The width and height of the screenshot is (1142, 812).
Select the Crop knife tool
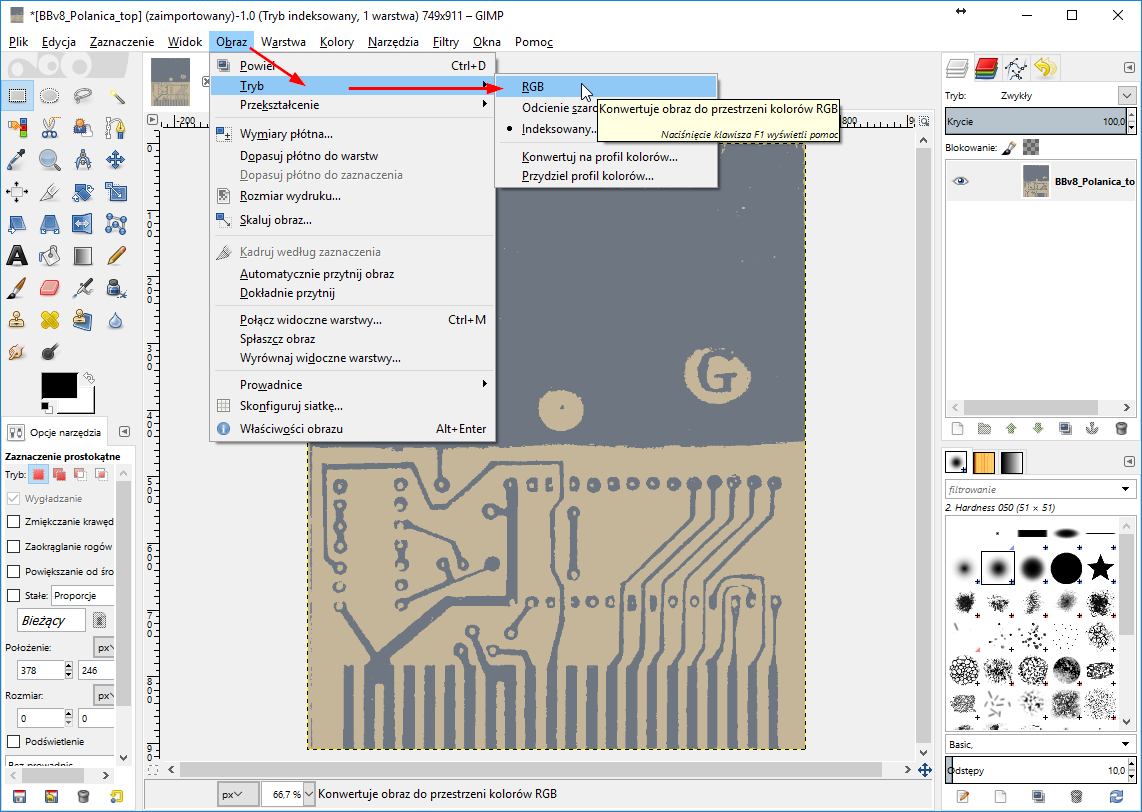[x=49, y=192]
